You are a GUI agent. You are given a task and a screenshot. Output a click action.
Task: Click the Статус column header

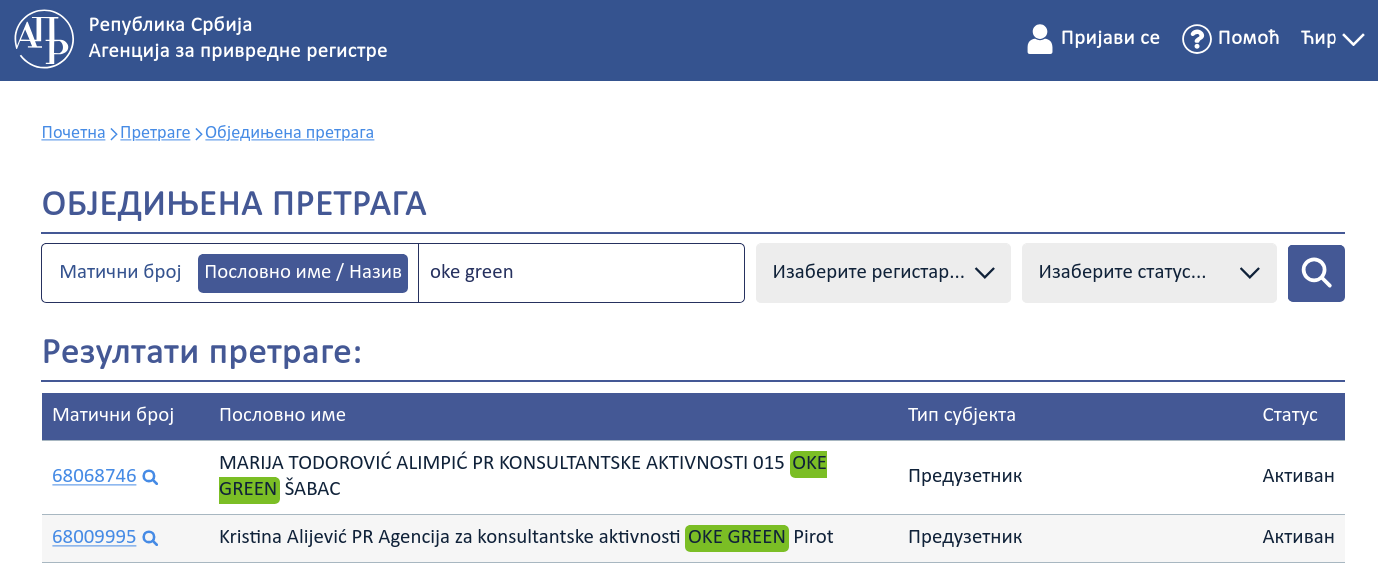click(x=1290, y=415)
